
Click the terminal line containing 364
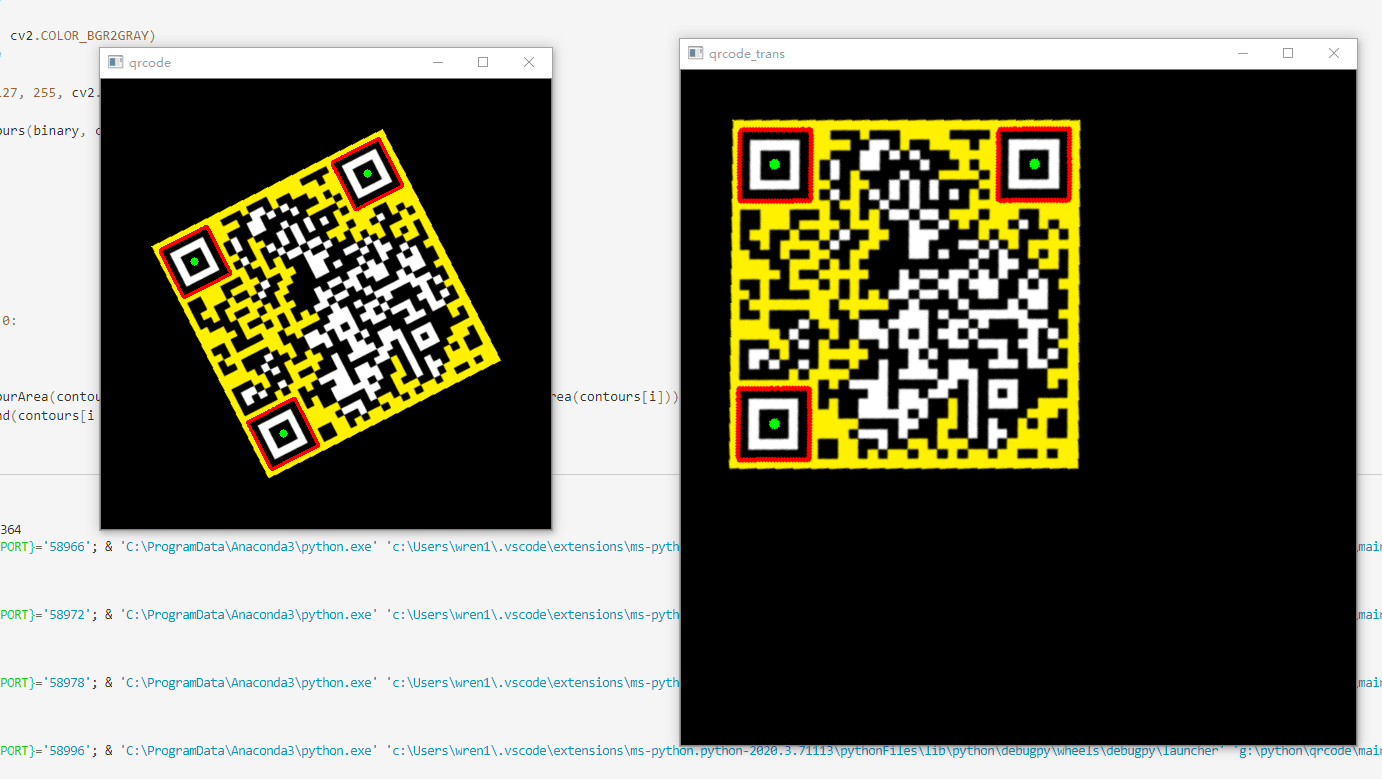pos(11,529)
